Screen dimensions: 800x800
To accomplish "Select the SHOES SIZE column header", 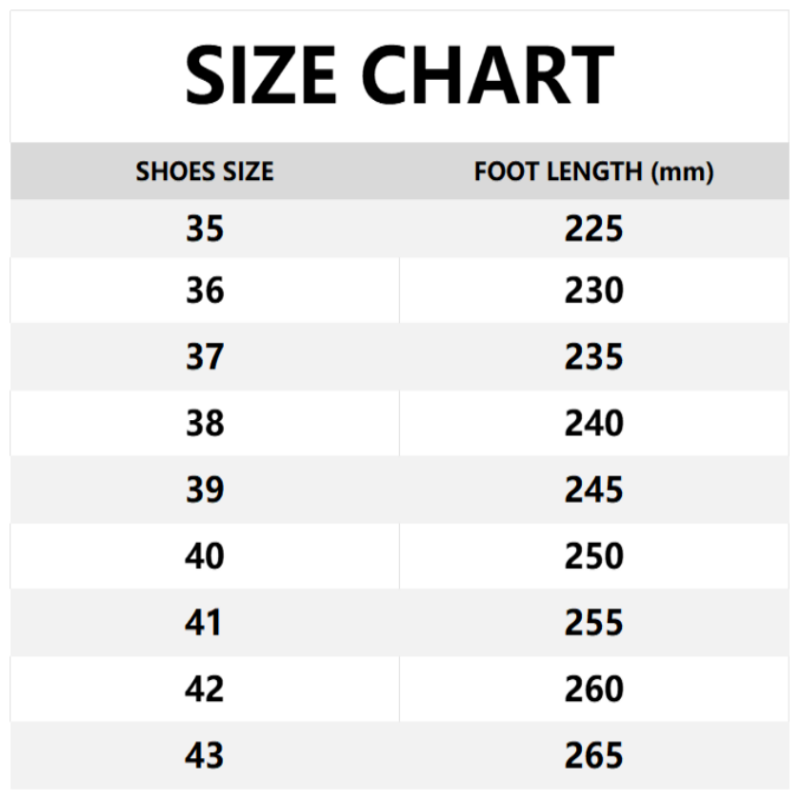I will click(x=204, y=172).
